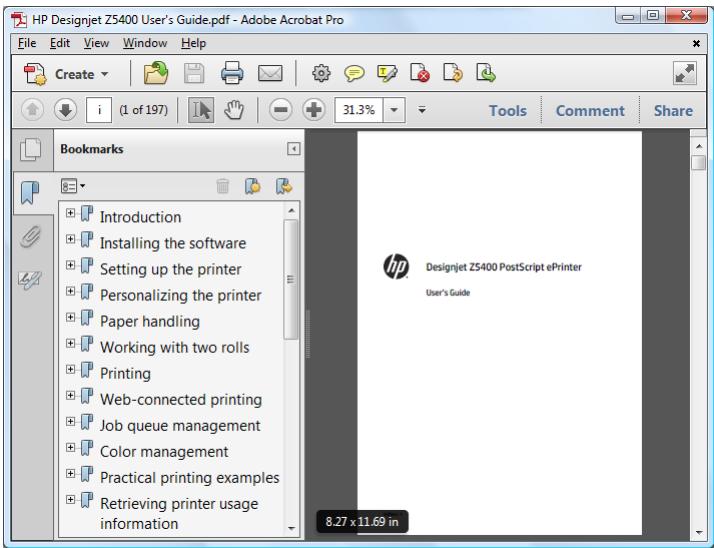This screenshot has width=714, height=548.
Task: Choose the Hand pan tool
Action: 234,110
